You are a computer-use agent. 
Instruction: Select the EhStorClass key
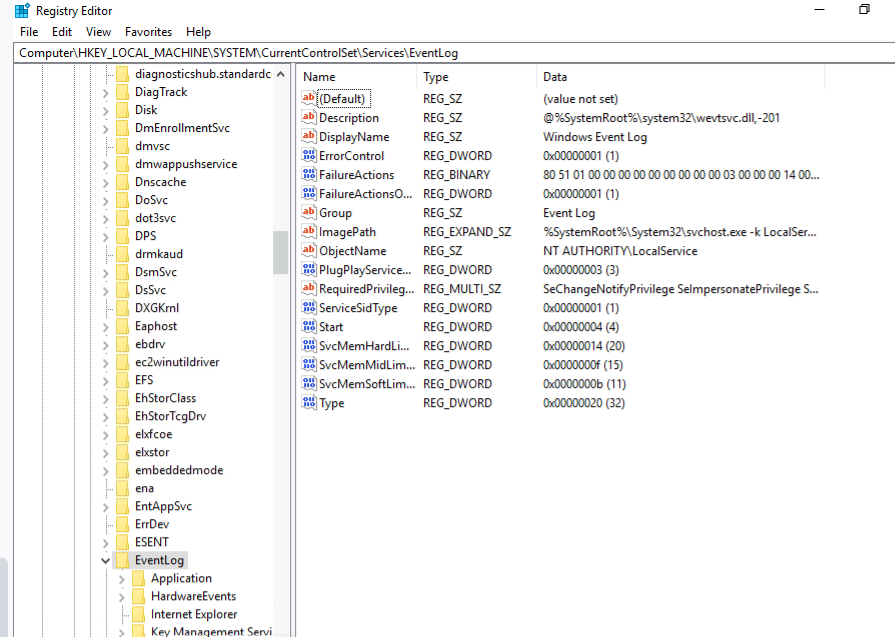tap(165, 398)
